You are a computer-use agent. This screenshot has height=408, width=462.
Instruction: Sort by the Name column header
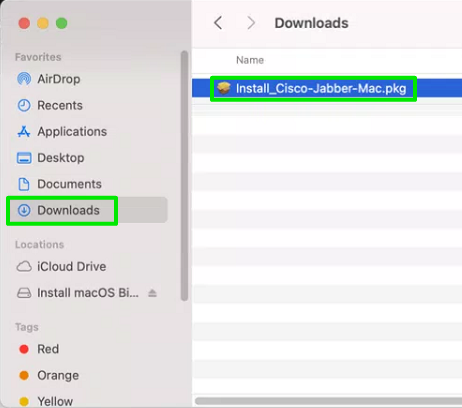[x=250, y=60]
